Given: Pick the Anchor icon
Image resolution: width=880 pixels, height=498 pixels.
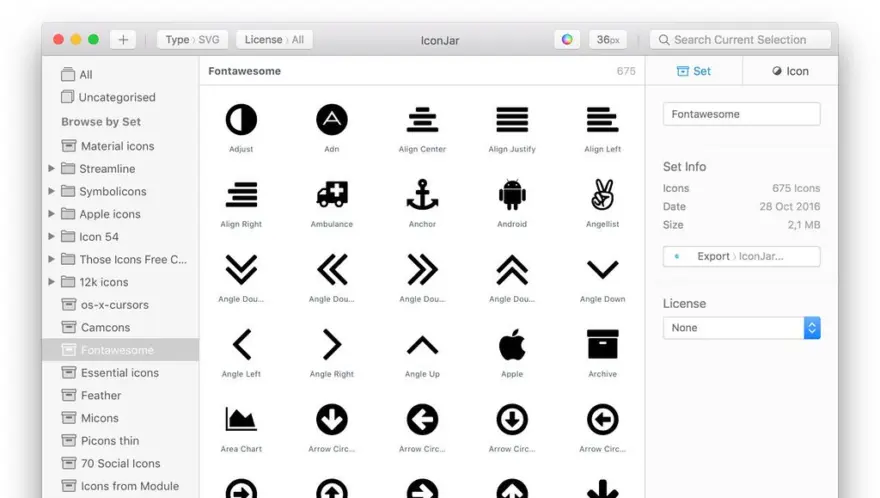Looking at the screenshot, I should pos(422,195).
